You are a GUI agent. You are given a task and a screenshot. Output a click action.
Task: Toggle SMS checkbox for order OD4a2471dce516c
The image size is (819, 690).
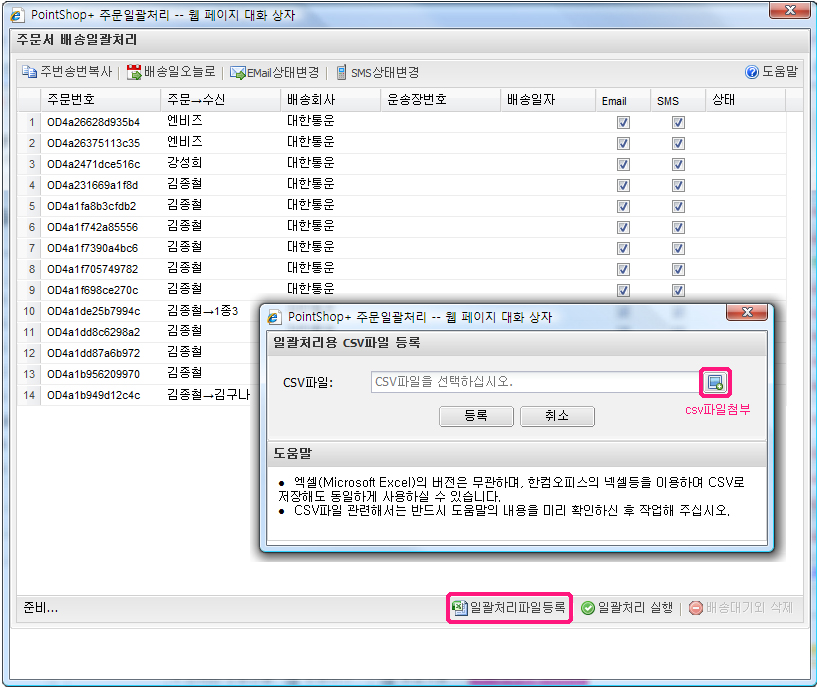pos(678,164)
